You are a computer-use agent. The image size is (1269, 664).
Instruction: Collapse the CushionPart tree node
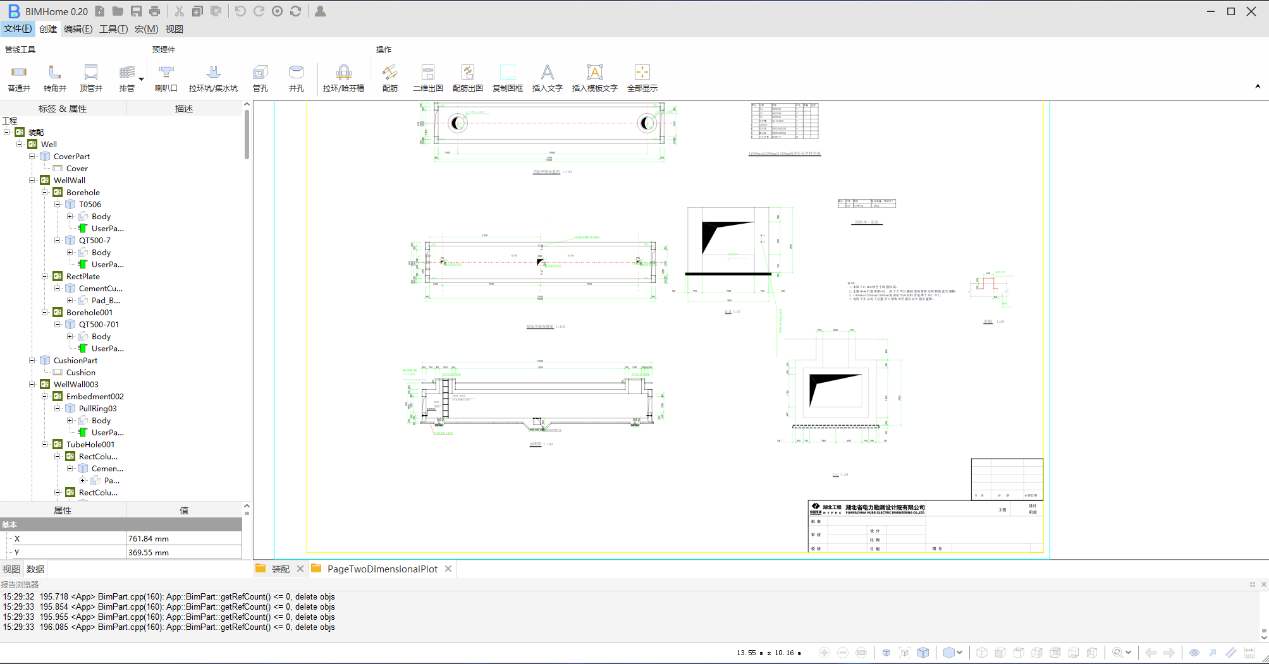coord(32,360)
